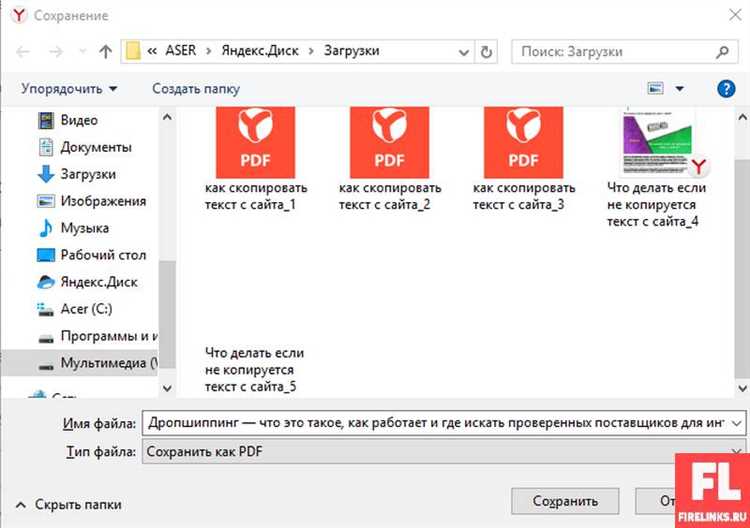Click the search magnifier icon
750x528 pixels.
pos(722,51)
